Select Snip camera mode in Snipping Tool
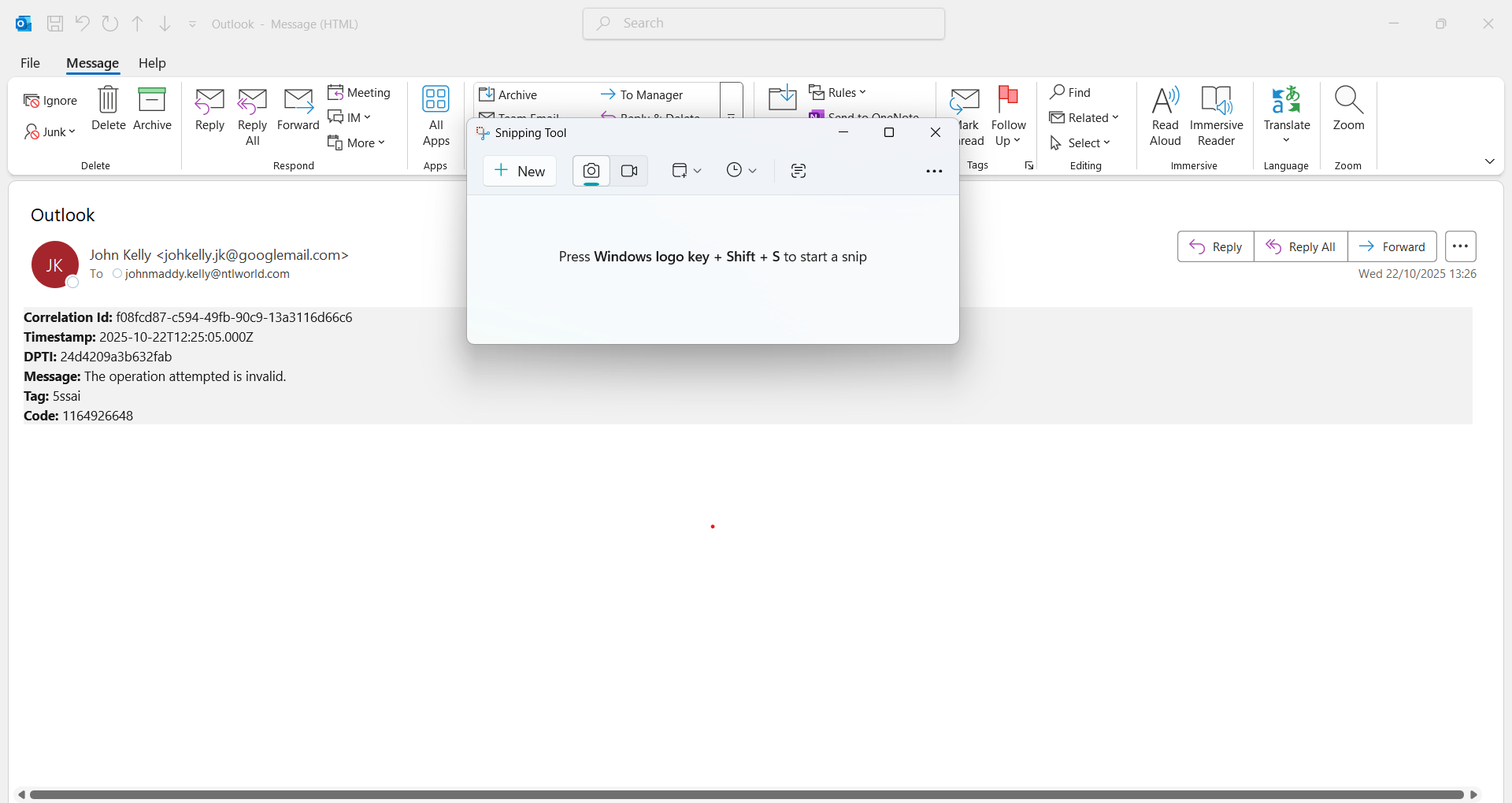 pyautogui.click(x=591, y=171)
